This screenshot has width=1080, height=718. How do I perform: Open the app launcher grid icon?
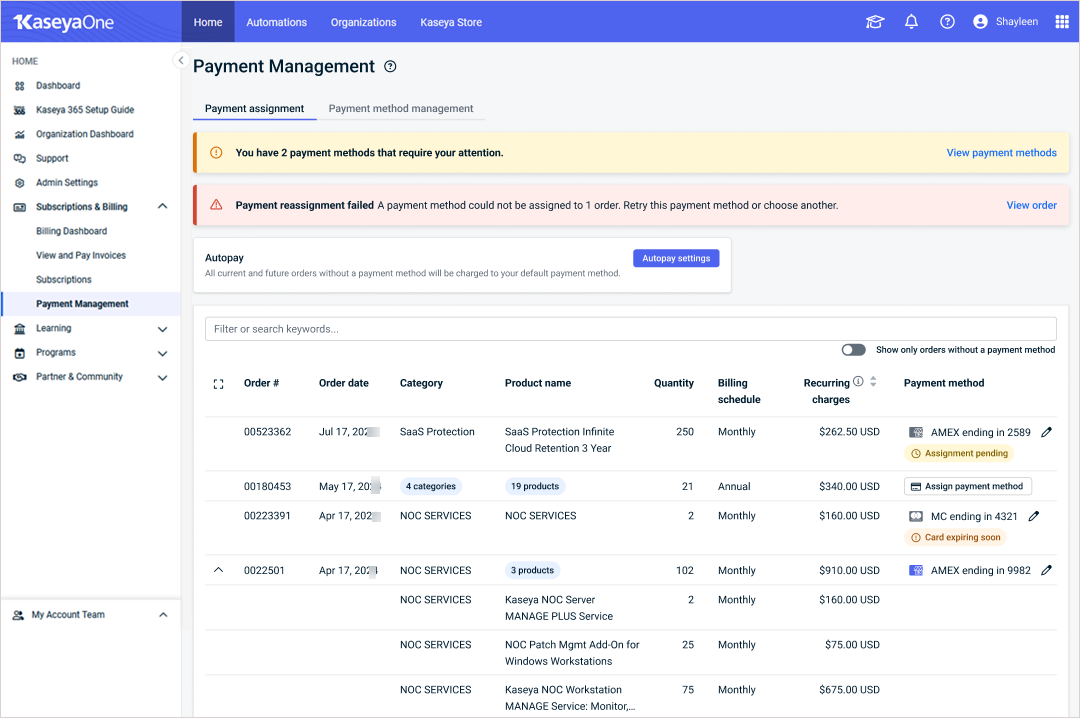point(1061,22)
